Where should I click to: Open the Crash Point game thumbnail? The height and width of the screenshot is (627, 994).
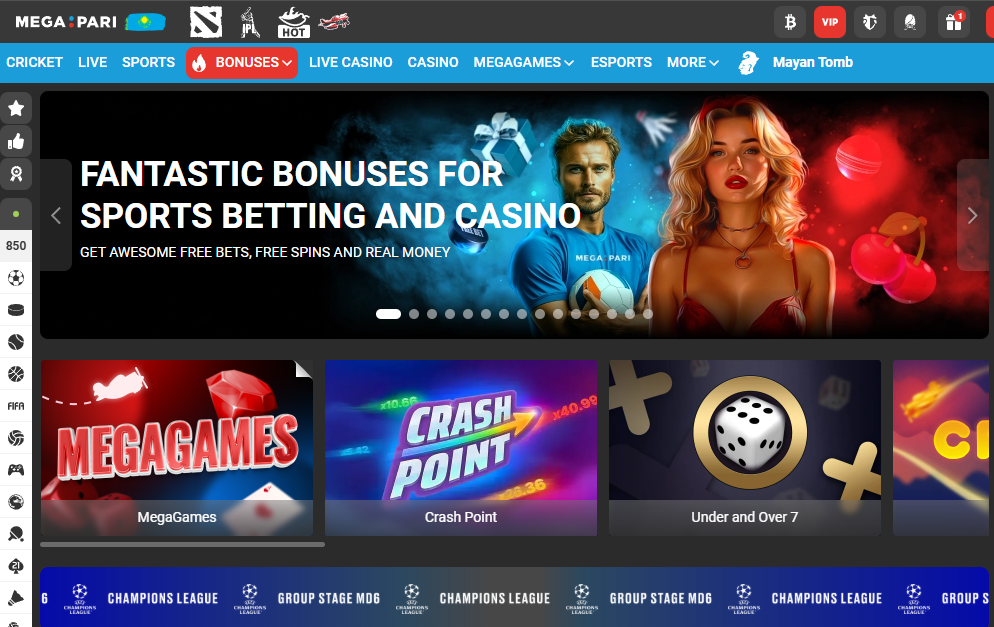pyautogui.click(x=461, y=448)
